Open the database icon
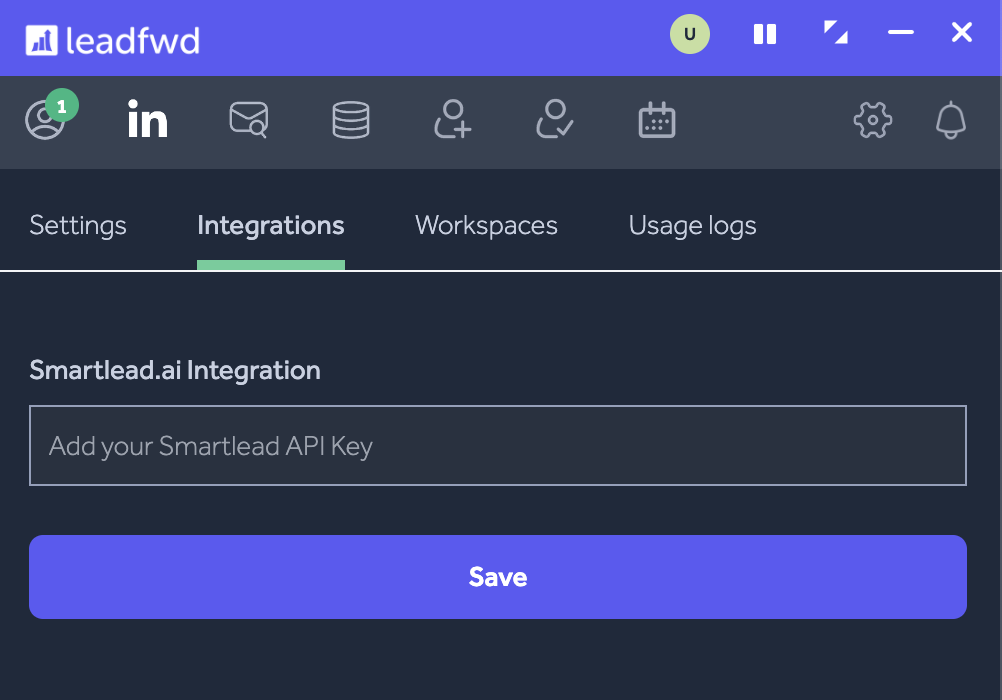The height and width of the screenshot is (700, 1002). coord(351,120)
